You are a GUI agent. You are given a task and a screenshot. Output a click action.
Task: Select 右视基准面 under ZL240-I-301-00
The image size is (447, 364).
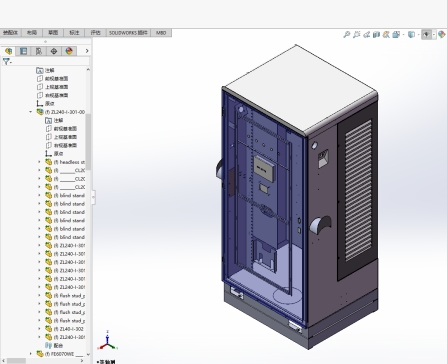pyautogui.click(x=61, y=145)
